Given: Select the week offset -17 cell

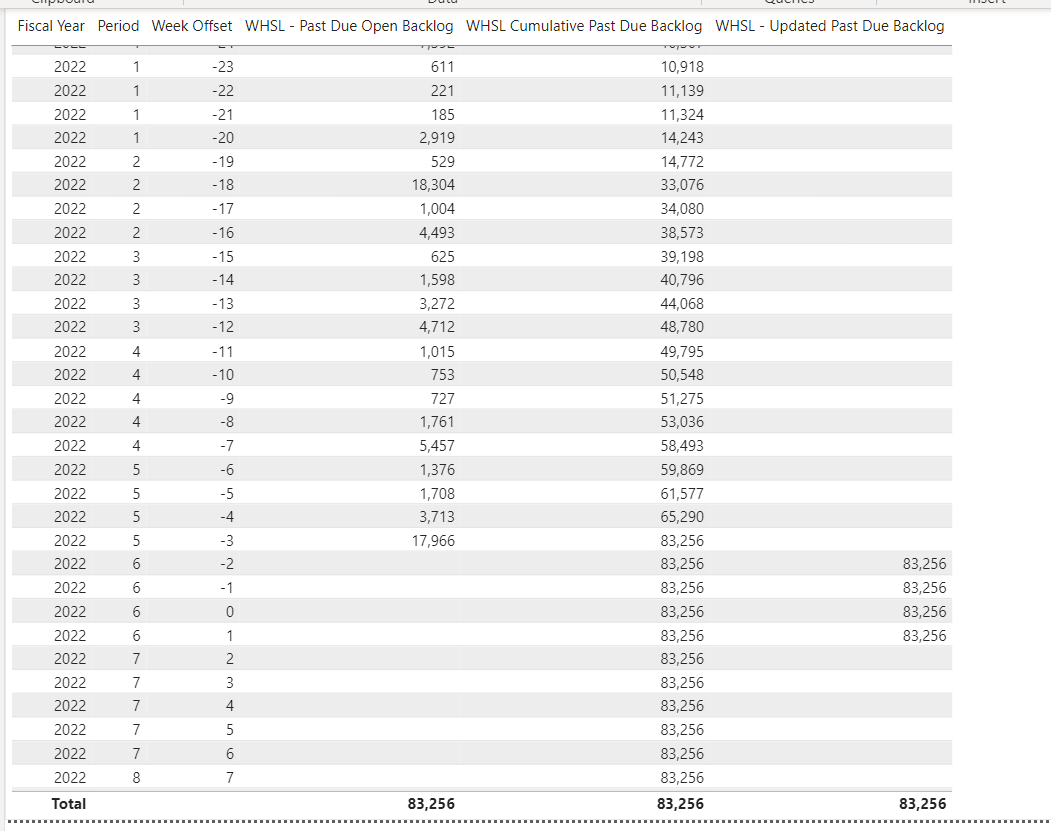Looking at the screenshot, I should point(223,209).
